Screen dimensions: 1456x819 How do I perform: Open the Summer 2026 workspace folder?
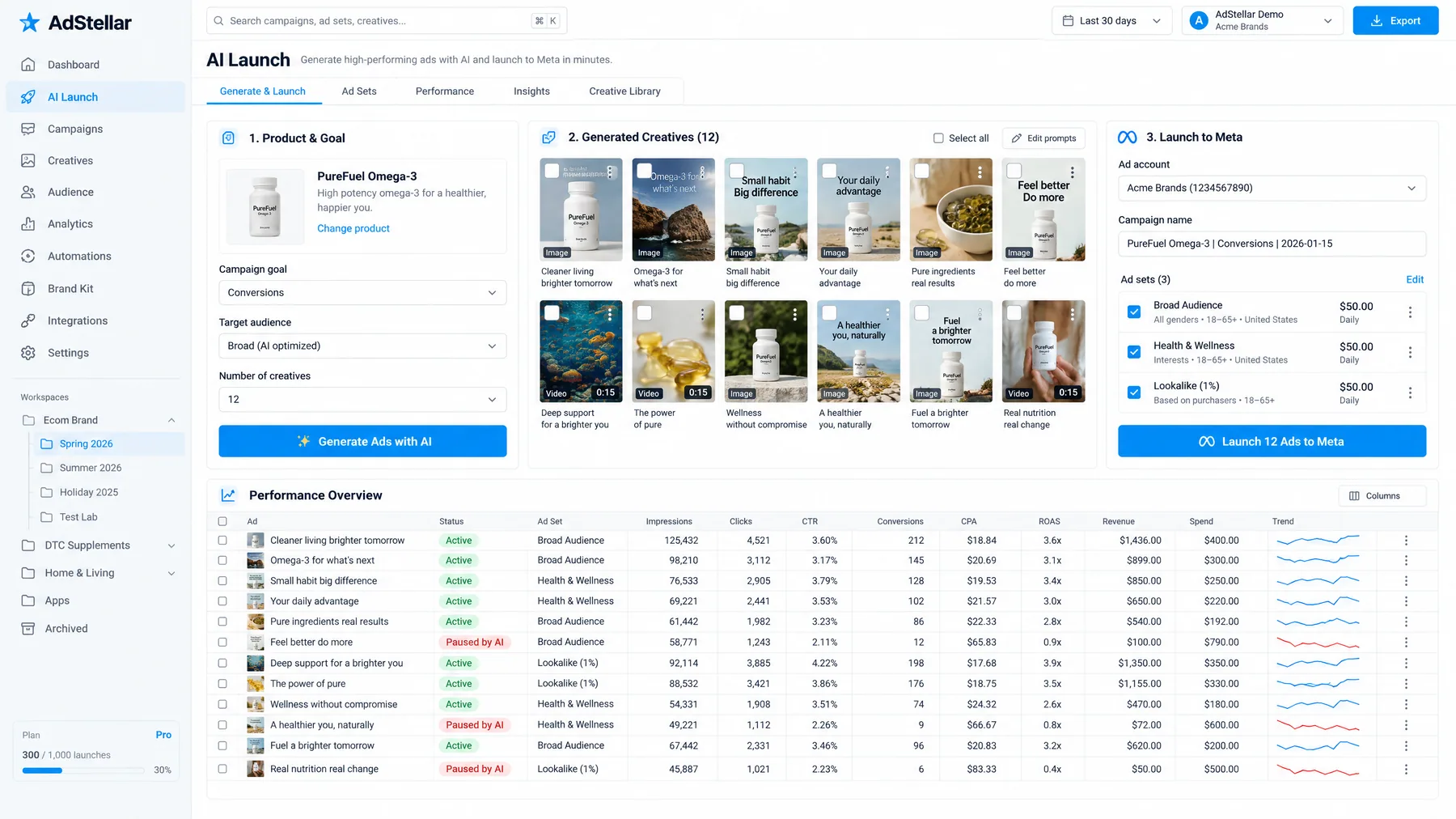pyautogui.click(x=91, y=469)
